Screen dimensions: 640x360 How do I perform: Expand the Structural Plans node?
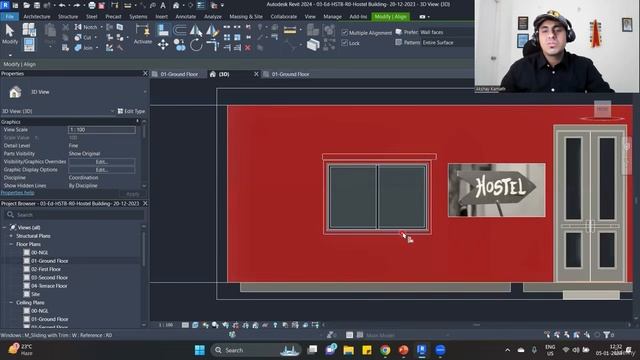pyautogui.click(x=11, y=236)
